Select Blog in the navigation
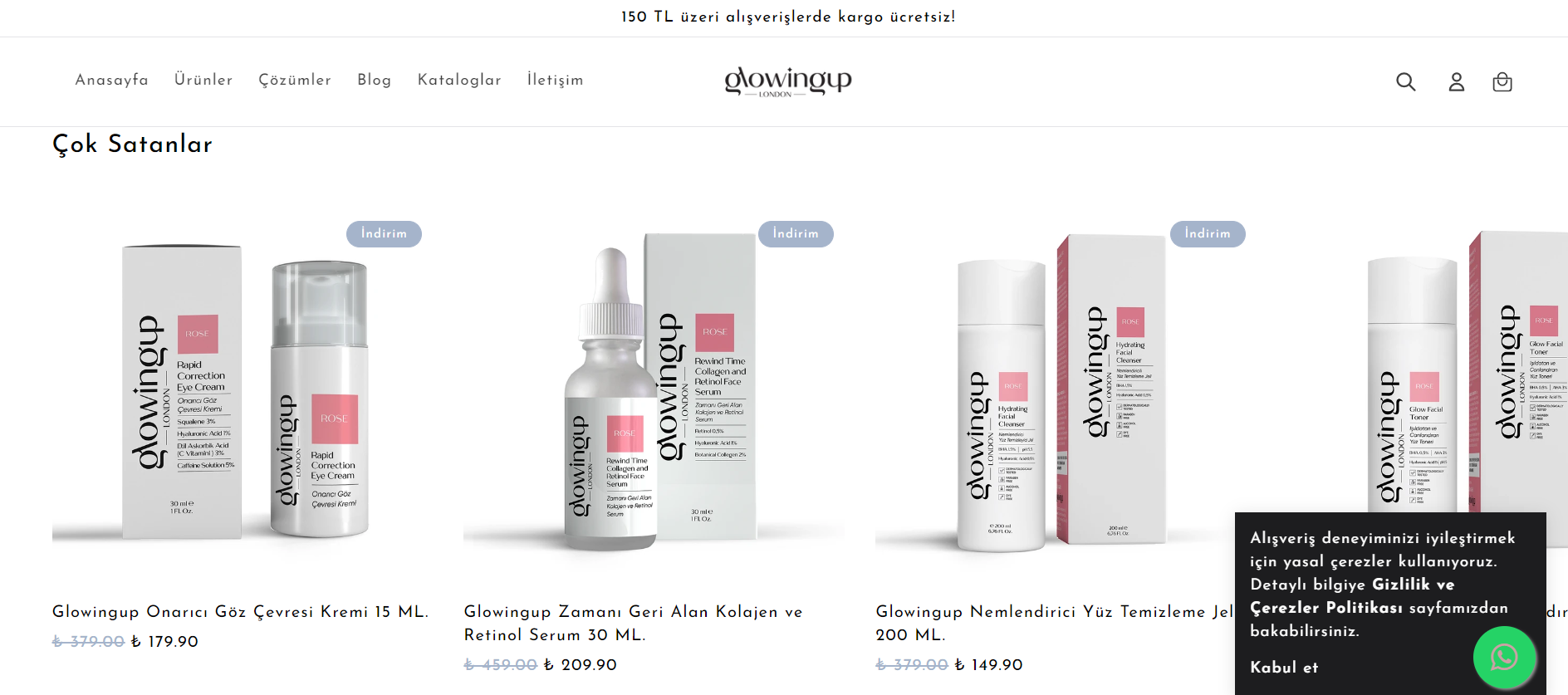1568x695 pixels. 375,80
